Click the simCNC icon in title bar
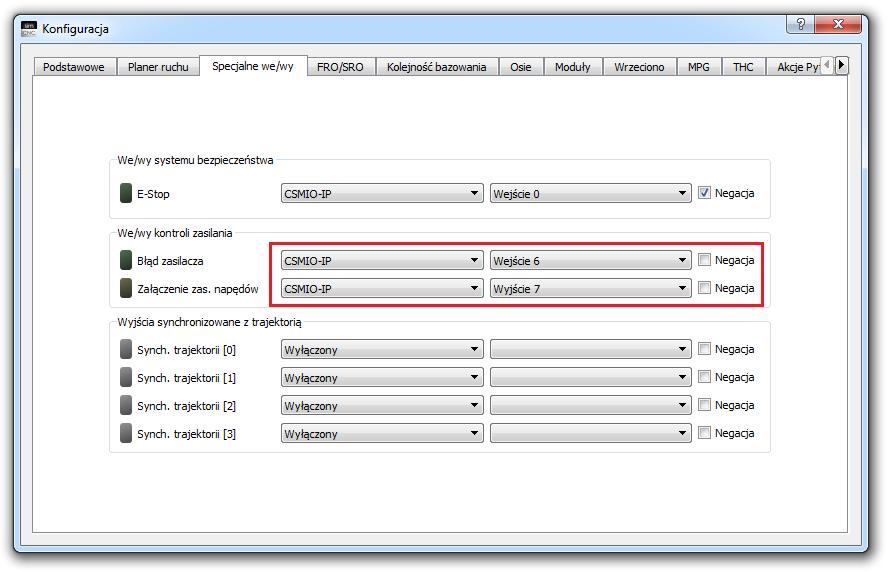The height and width of the screenshot is (572, 889). point(28,28)
